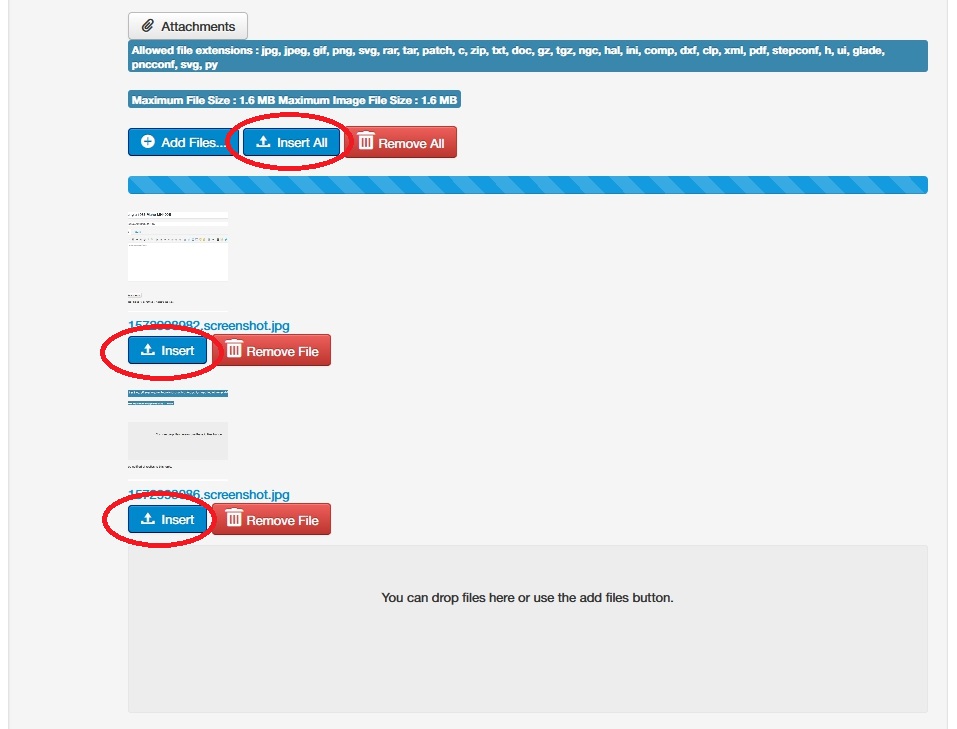Click the 'You can drop files here' area
The image size is (957, 729).
[x=527, y=629]
